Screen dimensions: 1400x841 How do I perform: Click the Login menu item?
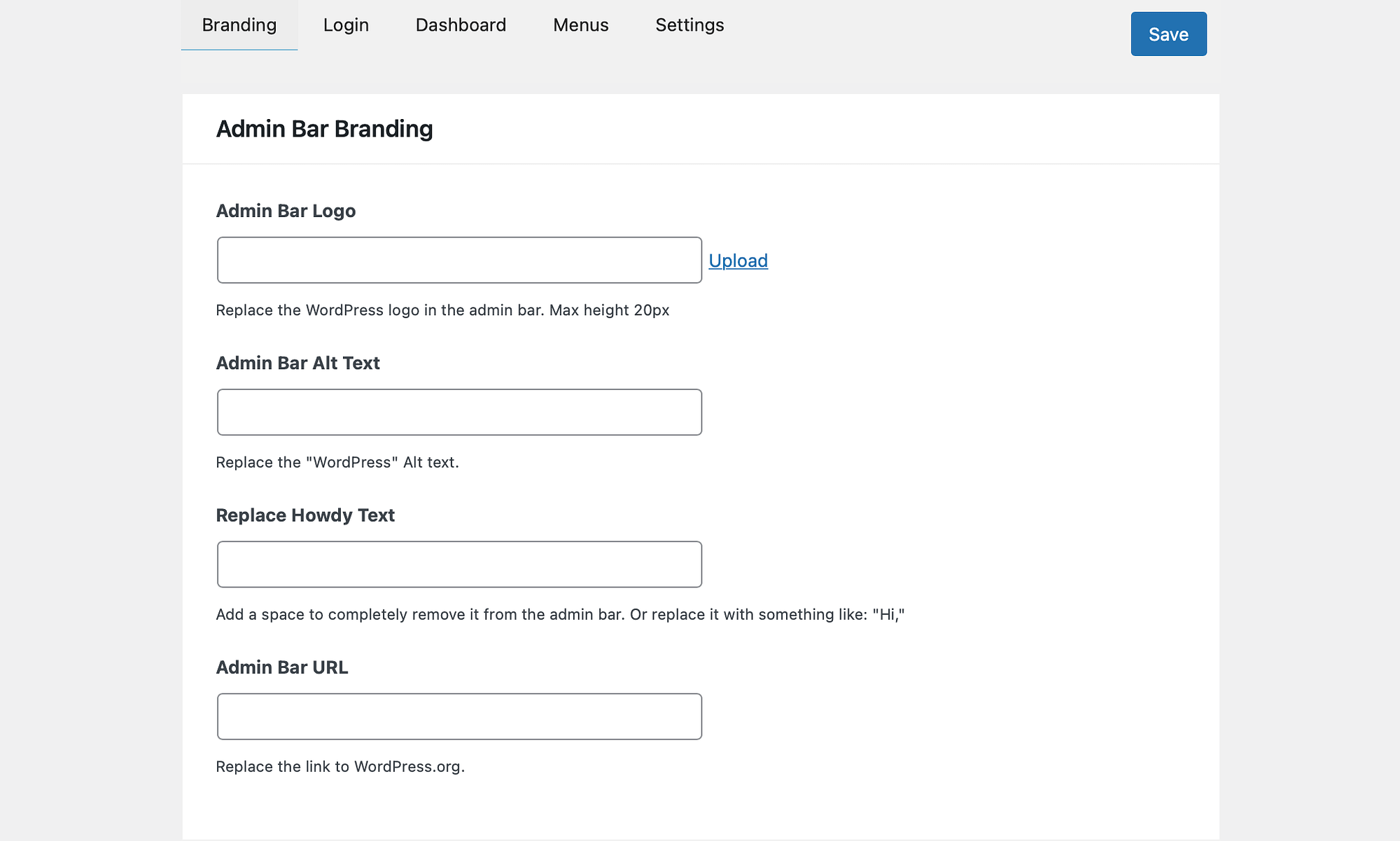click(x=345, y=25)
